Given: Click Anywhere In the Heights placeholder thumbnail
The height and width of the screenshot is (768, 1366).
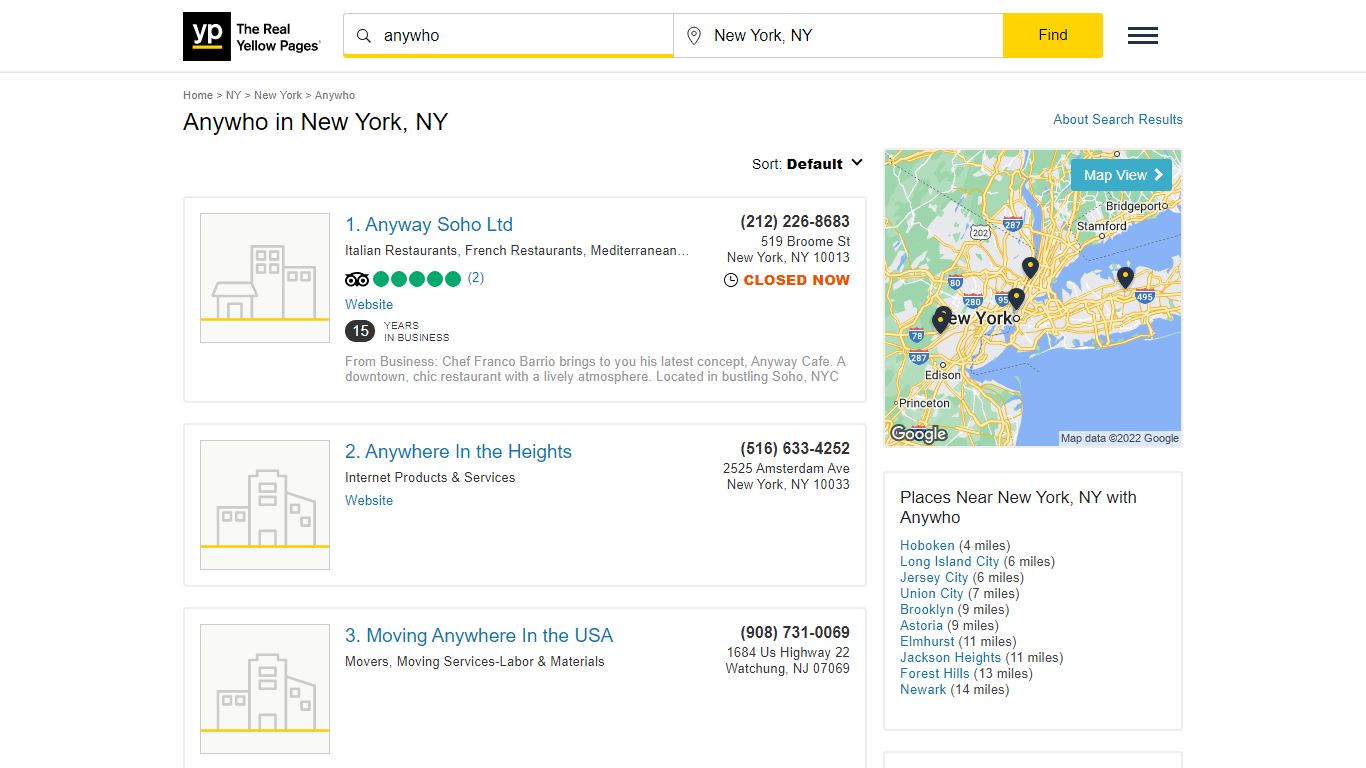Looking at the screenshot, I should (x=265, y=505).
